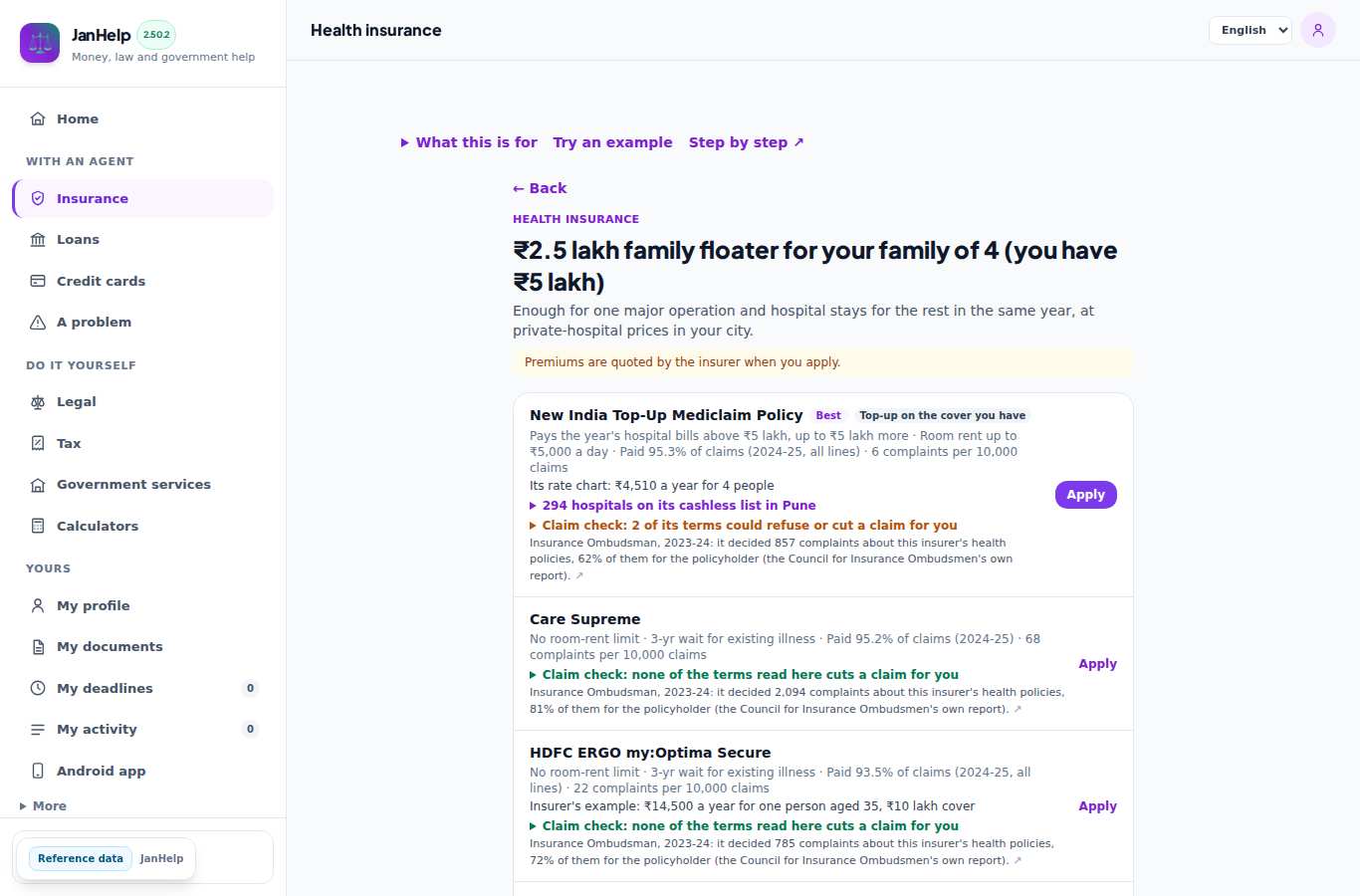The height and width of the screenshot is (896, 1360).
Task: Click the "0" count beside My activity
Action: click(251, 729)
